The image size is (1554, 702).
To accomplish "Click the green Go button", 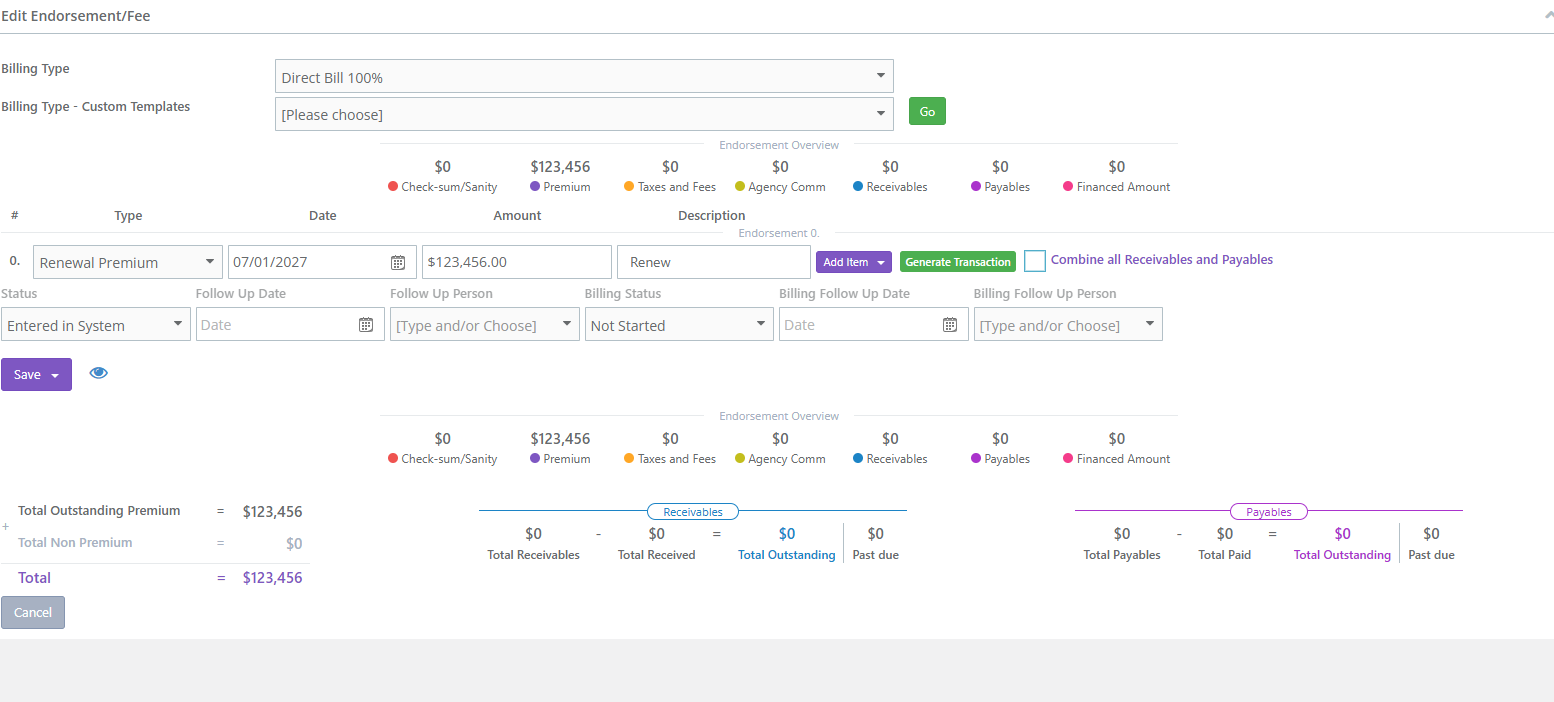I will click(x=927, y=111).
